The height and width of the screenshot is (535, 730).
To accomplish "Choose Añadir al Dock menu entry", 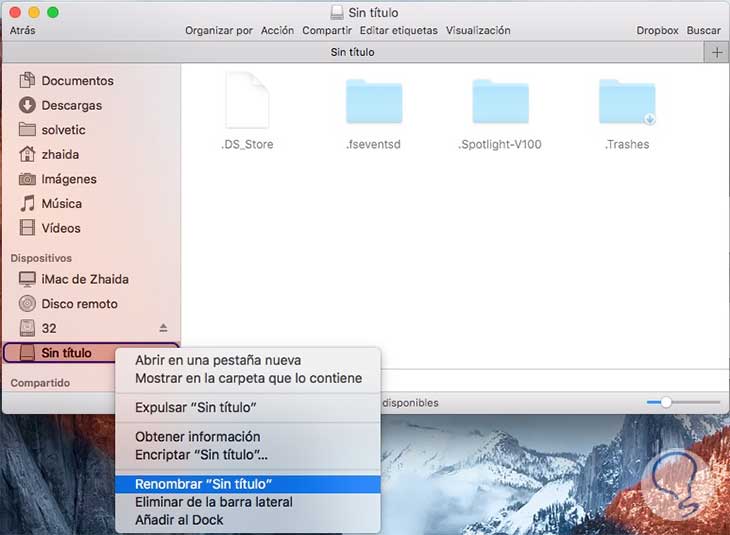I will [x=248, y=520].
